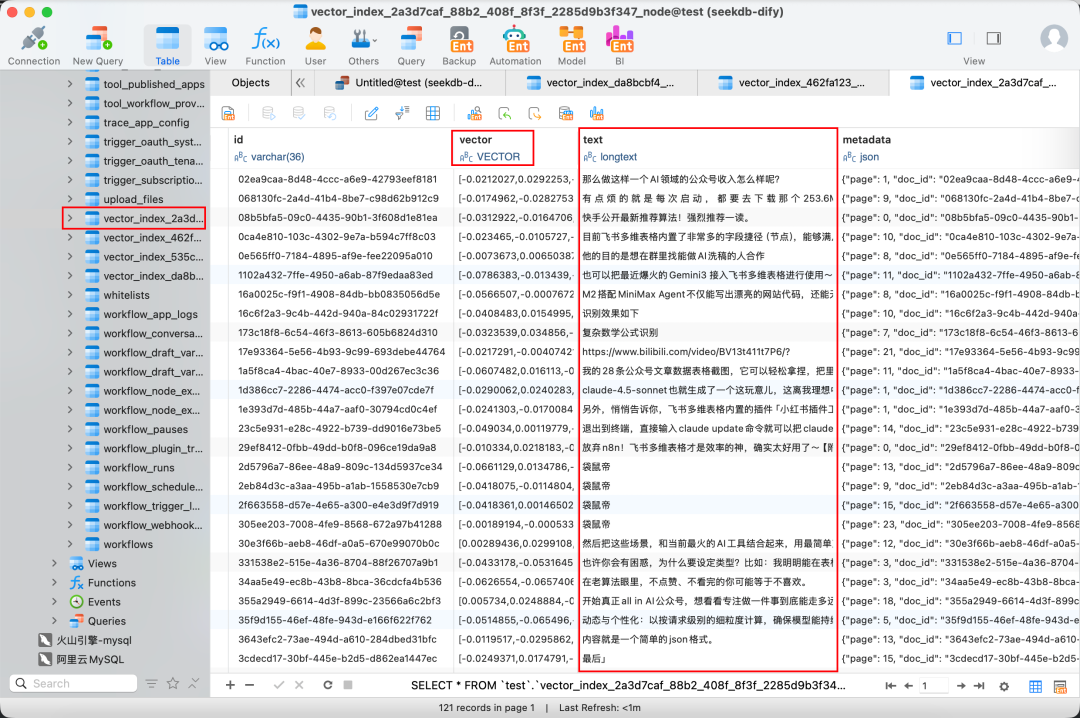Expand the Functions tree node
Screen dimensions: 1080x718
(54, 582)
